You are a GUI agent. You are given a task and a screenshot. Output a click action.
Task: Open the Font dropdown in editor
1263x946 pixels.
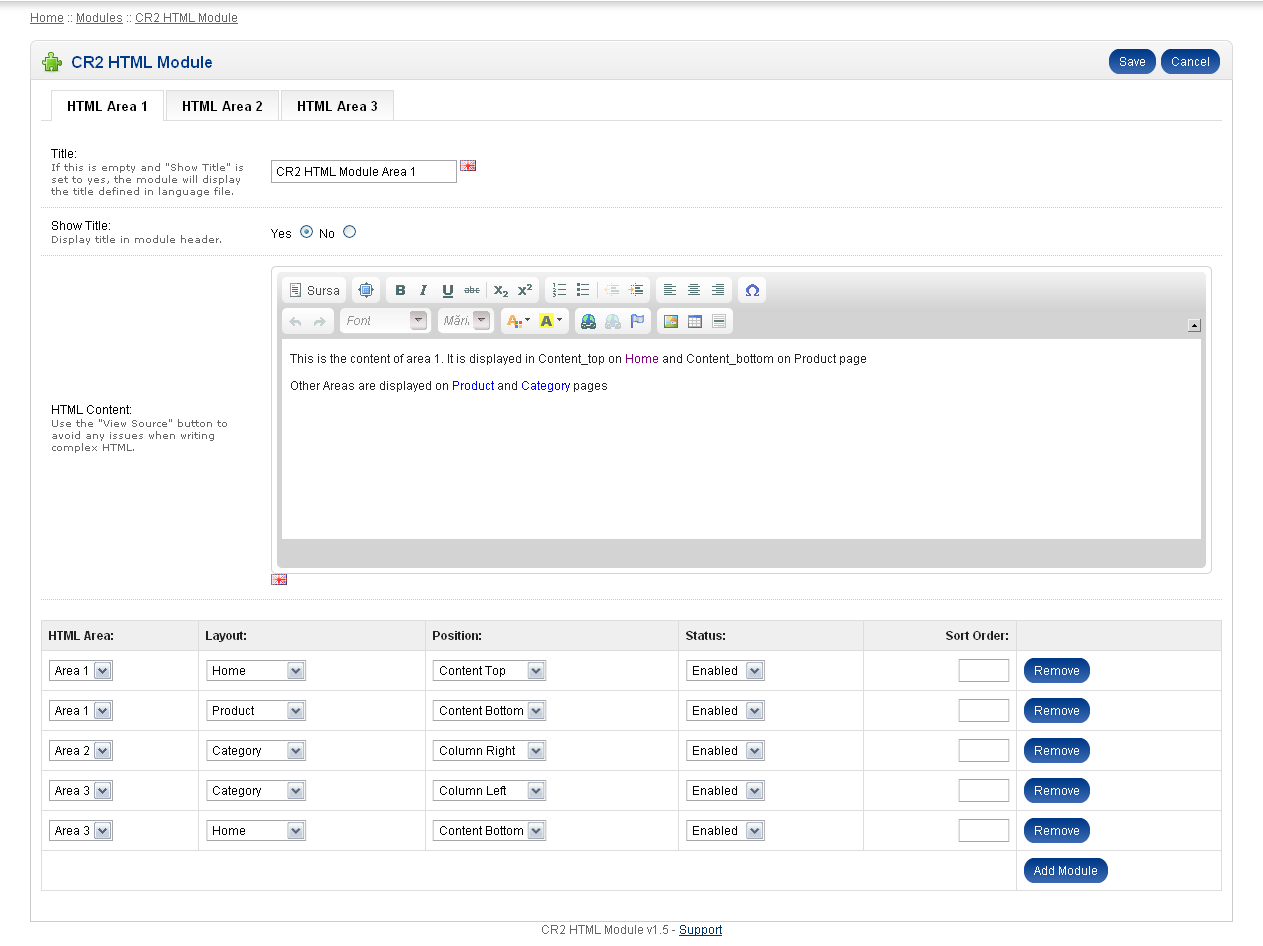pos(385,321)
